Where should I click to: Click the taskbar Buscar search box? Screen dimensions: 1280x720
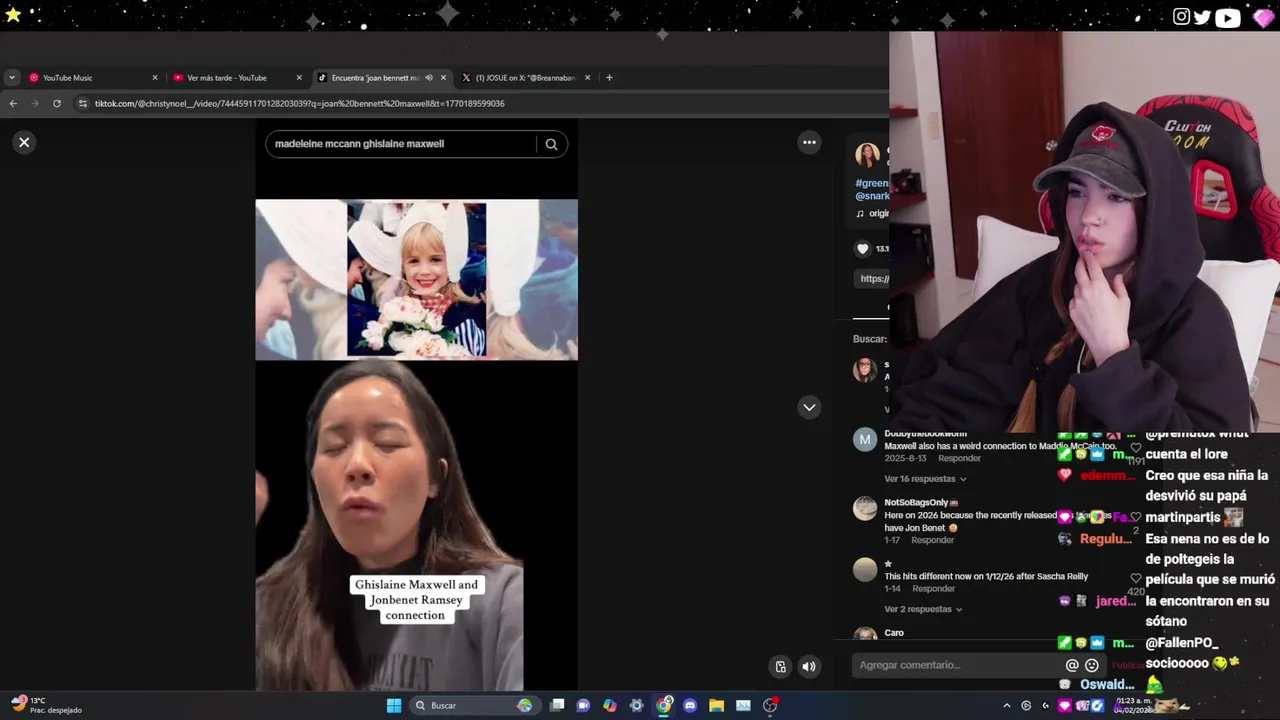click(x=474, y=706)
